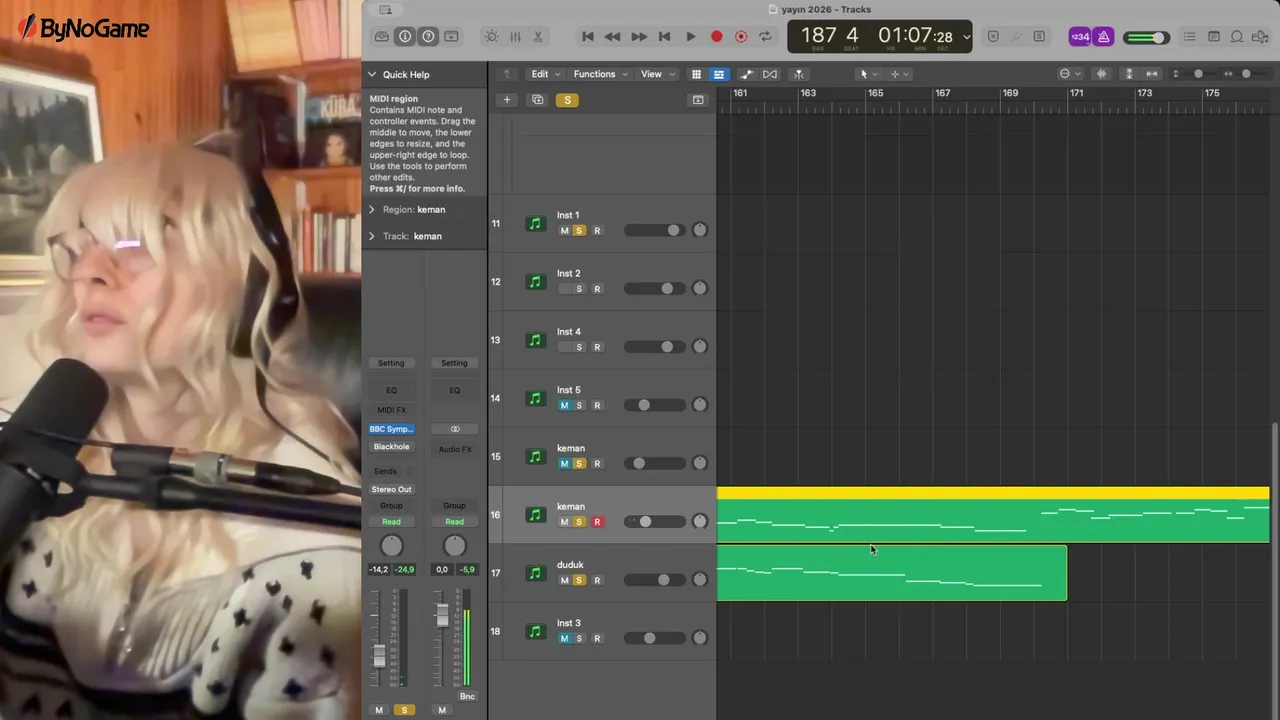Toggle Solo on track 15 keman
Viewport: 1280px width, 720px height.
tap(579, 464)
